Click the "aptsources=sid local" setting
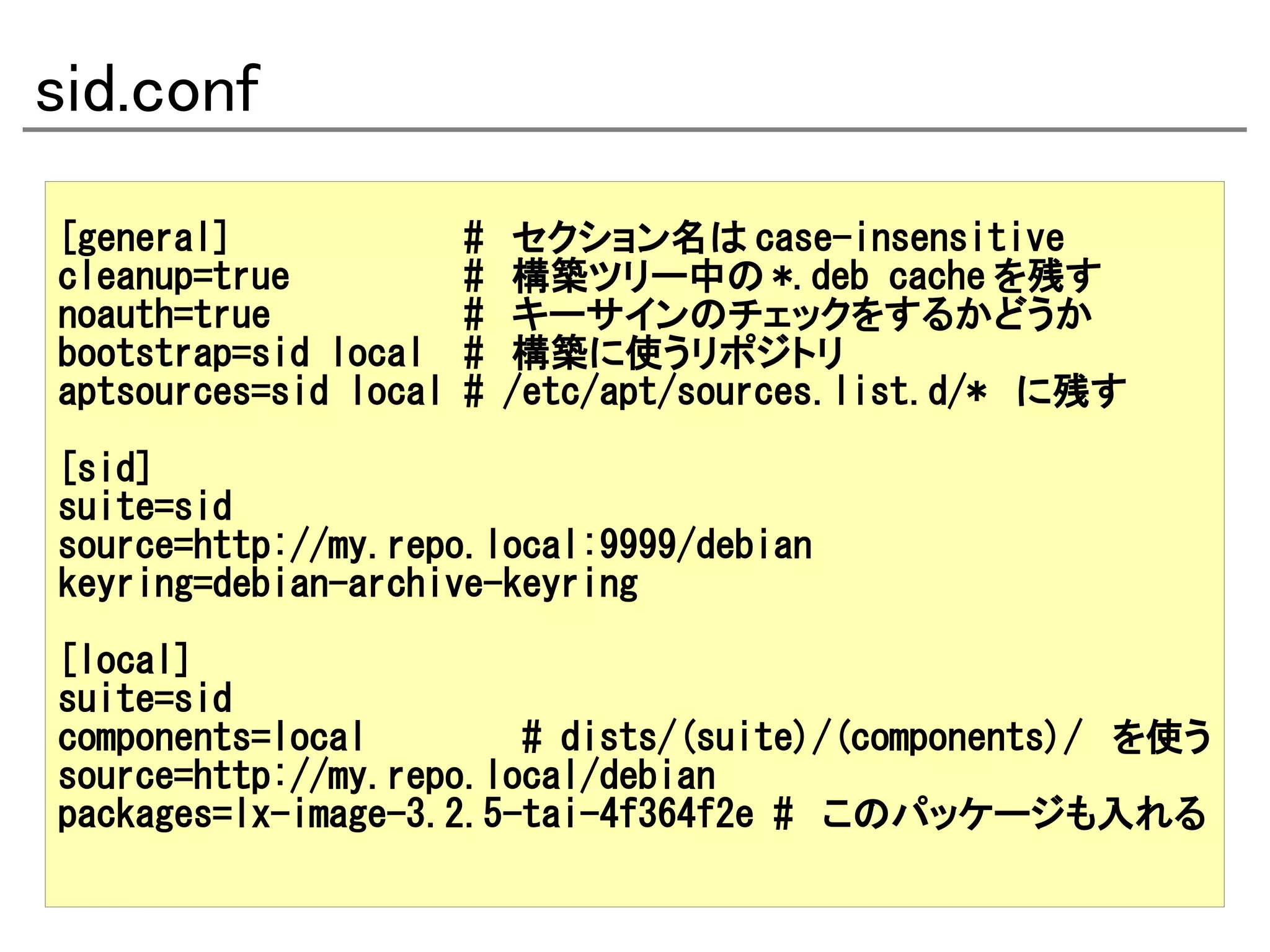Screen dimensions: 1270x952 pos(249,391)
